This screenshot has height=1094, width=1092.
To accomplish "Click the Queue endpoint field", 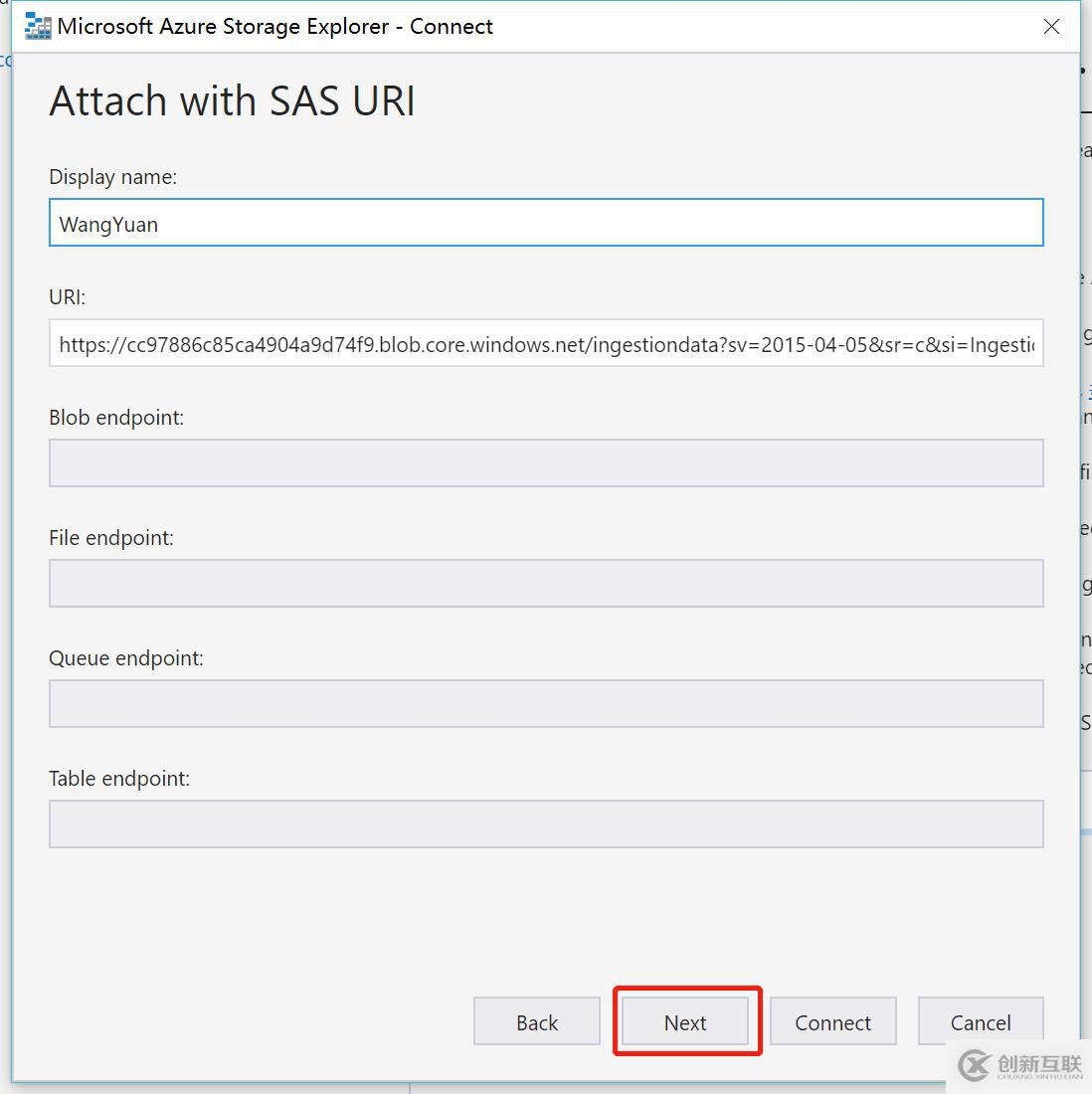I will [x=546, y=704].
